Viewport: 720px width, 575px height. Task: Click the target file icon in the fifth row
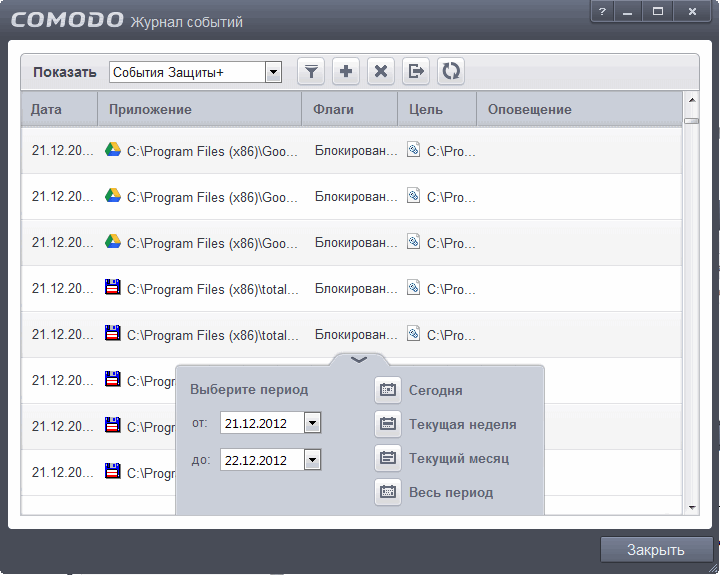pyautogui.click(x=413, y=333)
